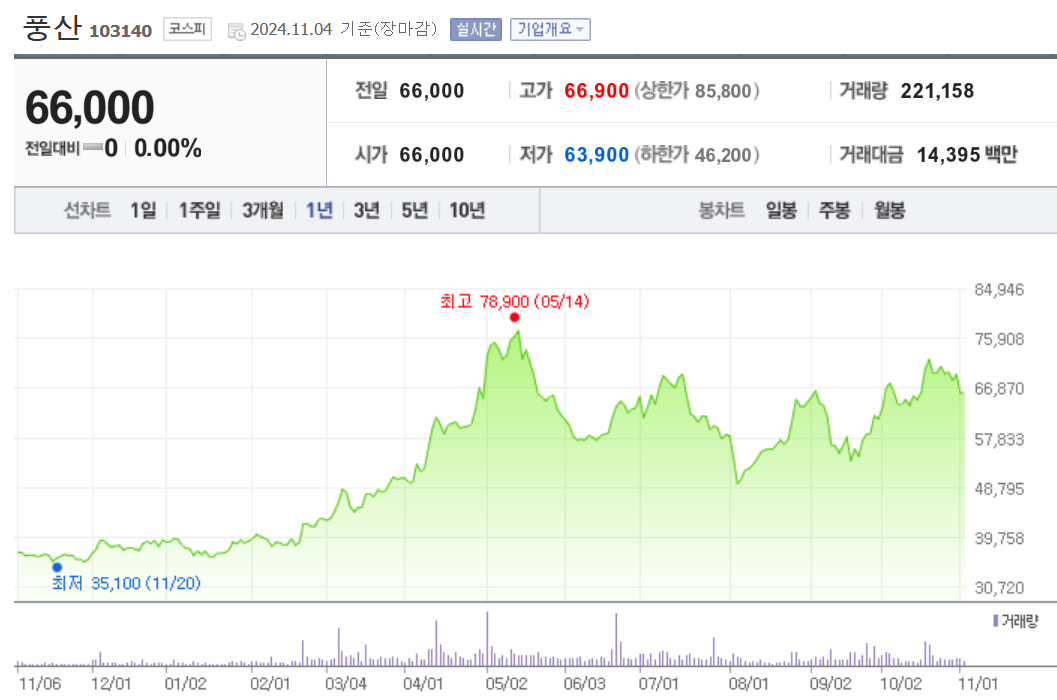
Task: Click the calendar icon beside 2024.11.04
Action: click(237, 31)
